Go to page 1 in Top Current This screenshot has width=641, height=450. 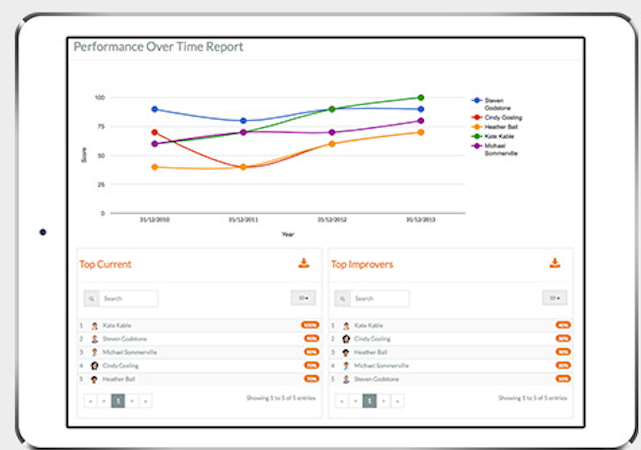coord(118,401)
